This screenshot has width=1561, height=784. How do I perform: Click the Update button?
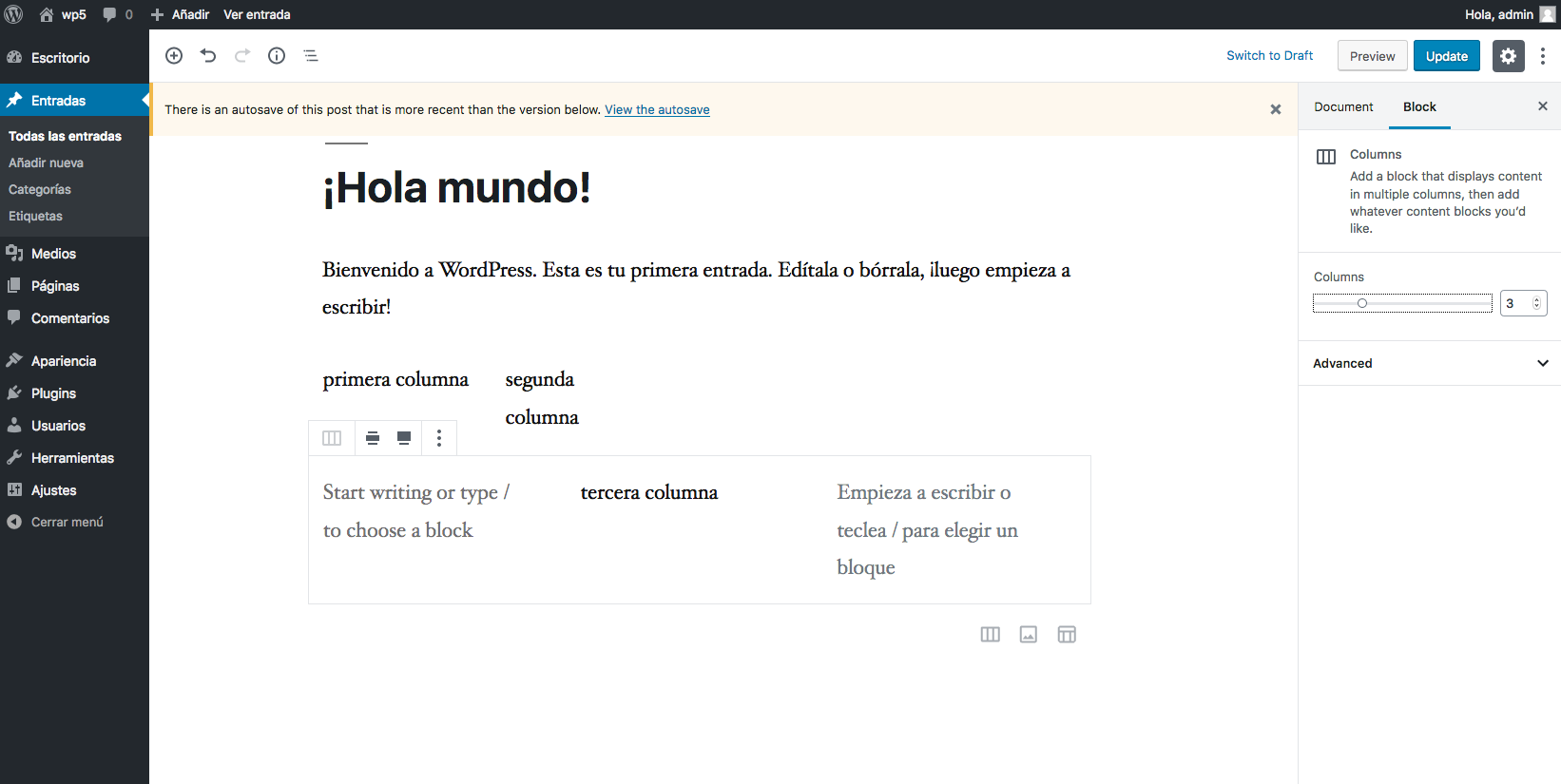pyautogui.click(x=1446, y=56)
